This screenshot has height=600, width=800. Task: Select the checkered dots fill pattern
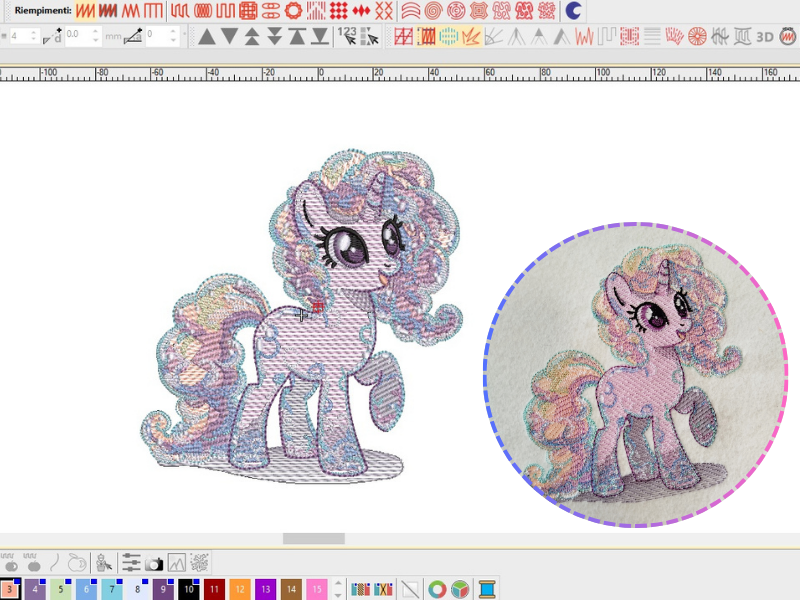click(338, 10)
